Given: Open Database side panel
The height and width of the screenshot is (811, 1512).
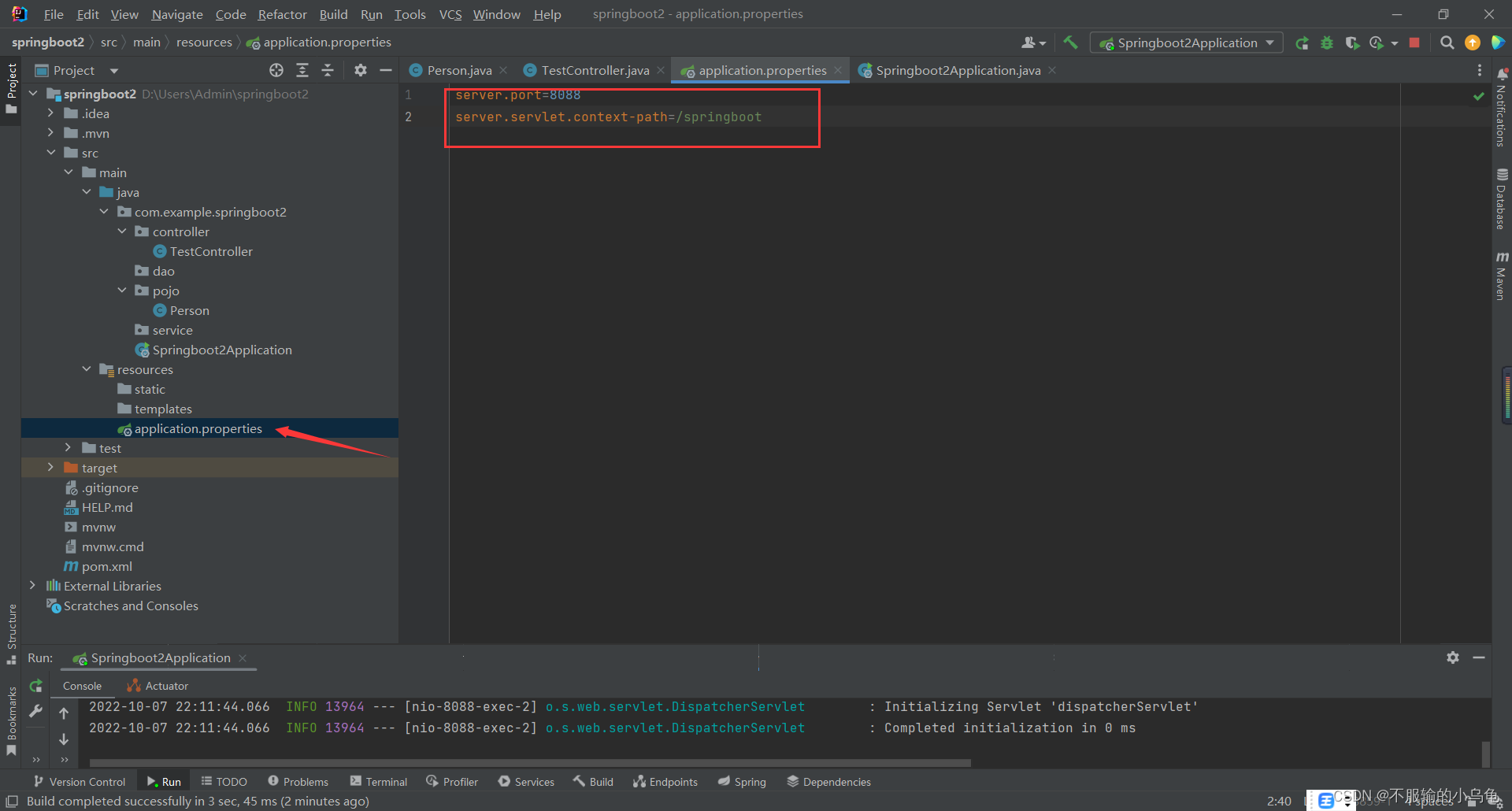Looking at the screenshot, I should [x=1502, y=198].
